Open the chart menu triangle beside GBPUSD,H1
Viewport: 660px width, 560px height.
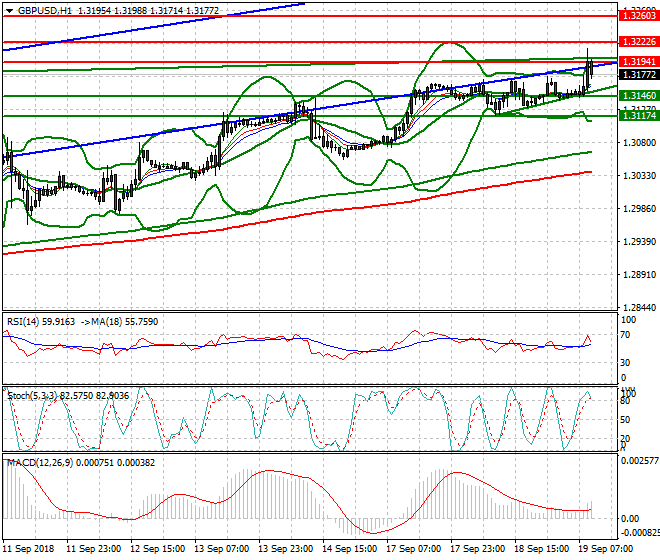[9, 11]
